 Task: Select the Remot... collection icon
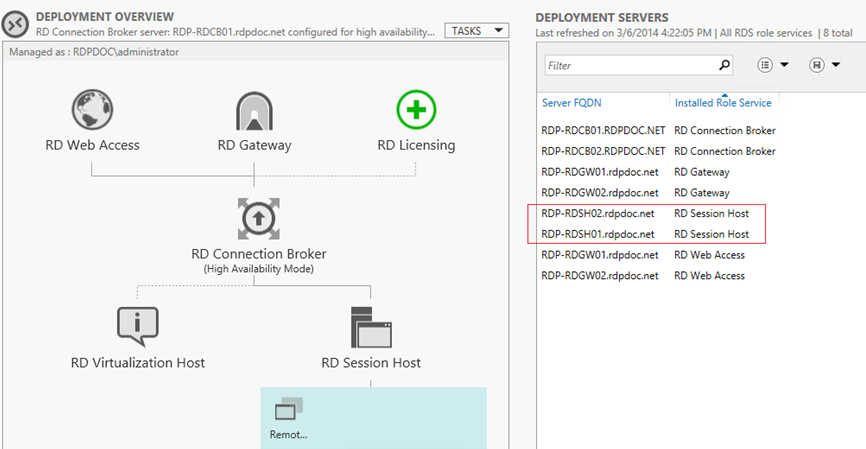(x=289, y=409)
